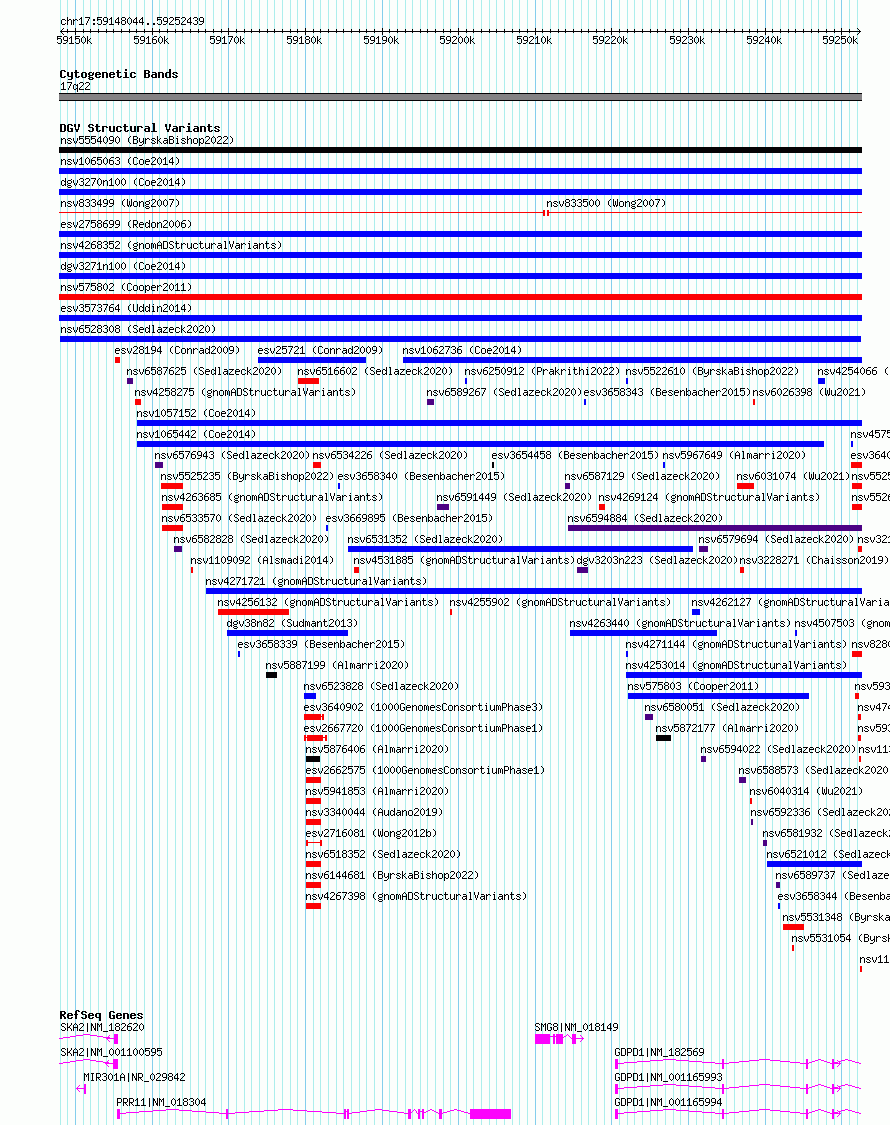The width and height of the screenshot is (890, 1125).
Task: Click nsv4268352 (gnomADStructuralVariants) label
Action: point(171,245)
